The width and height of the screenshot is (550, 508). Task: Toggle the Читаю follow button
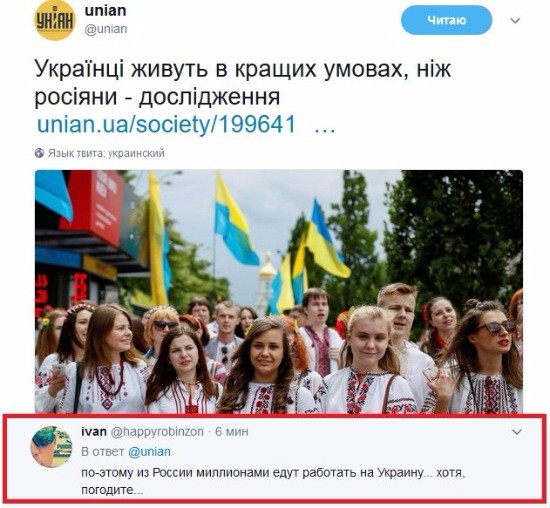tap(446, 20)
